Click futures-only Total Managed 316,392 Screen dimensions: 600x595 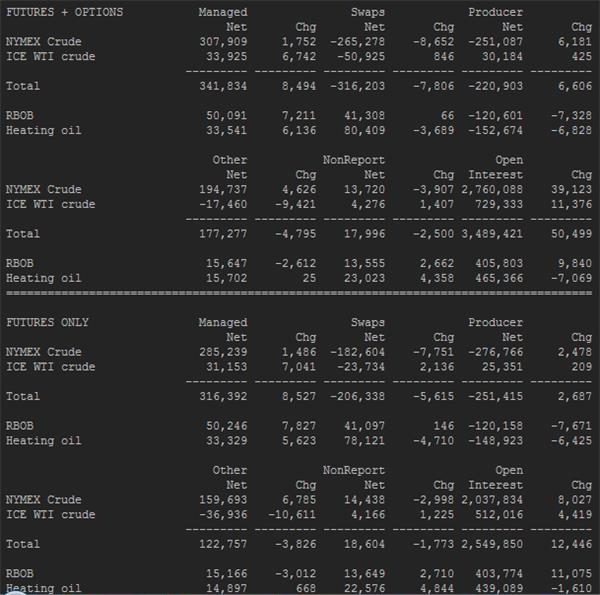(223, 396)
